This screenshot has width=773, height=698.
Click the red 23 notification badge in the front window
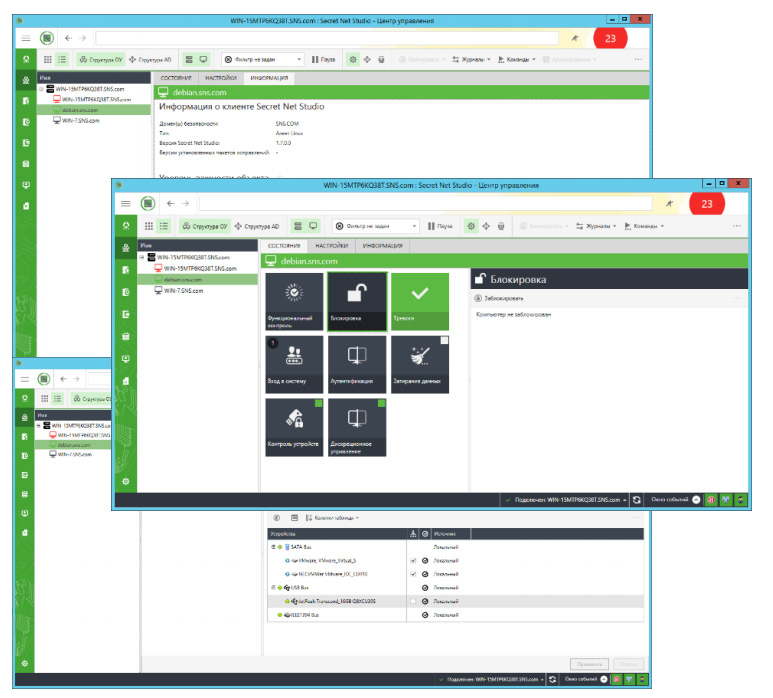706,204
